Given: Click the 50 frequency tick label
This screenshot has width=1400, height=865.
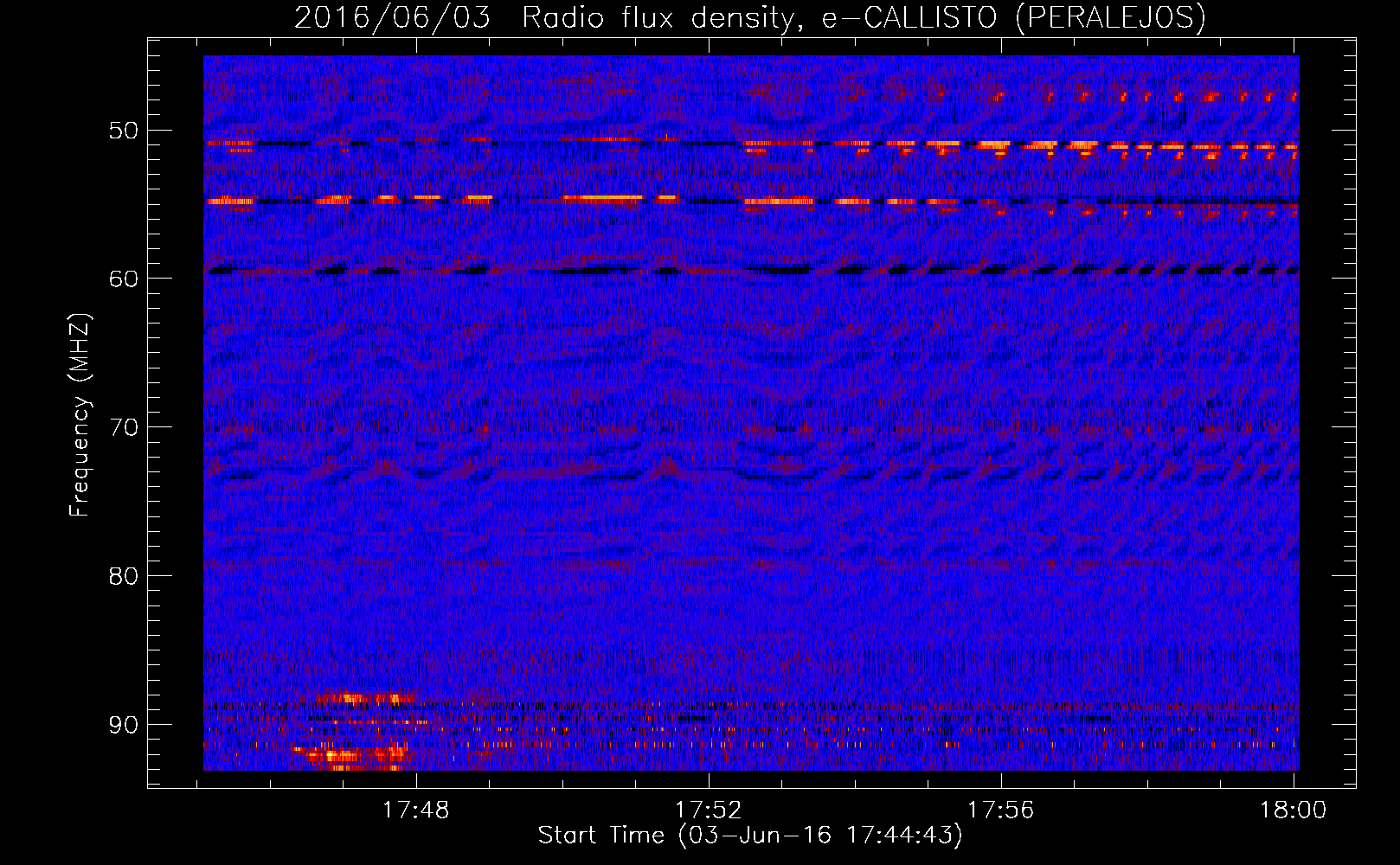Looking at the screenshot, I should 123,131.
